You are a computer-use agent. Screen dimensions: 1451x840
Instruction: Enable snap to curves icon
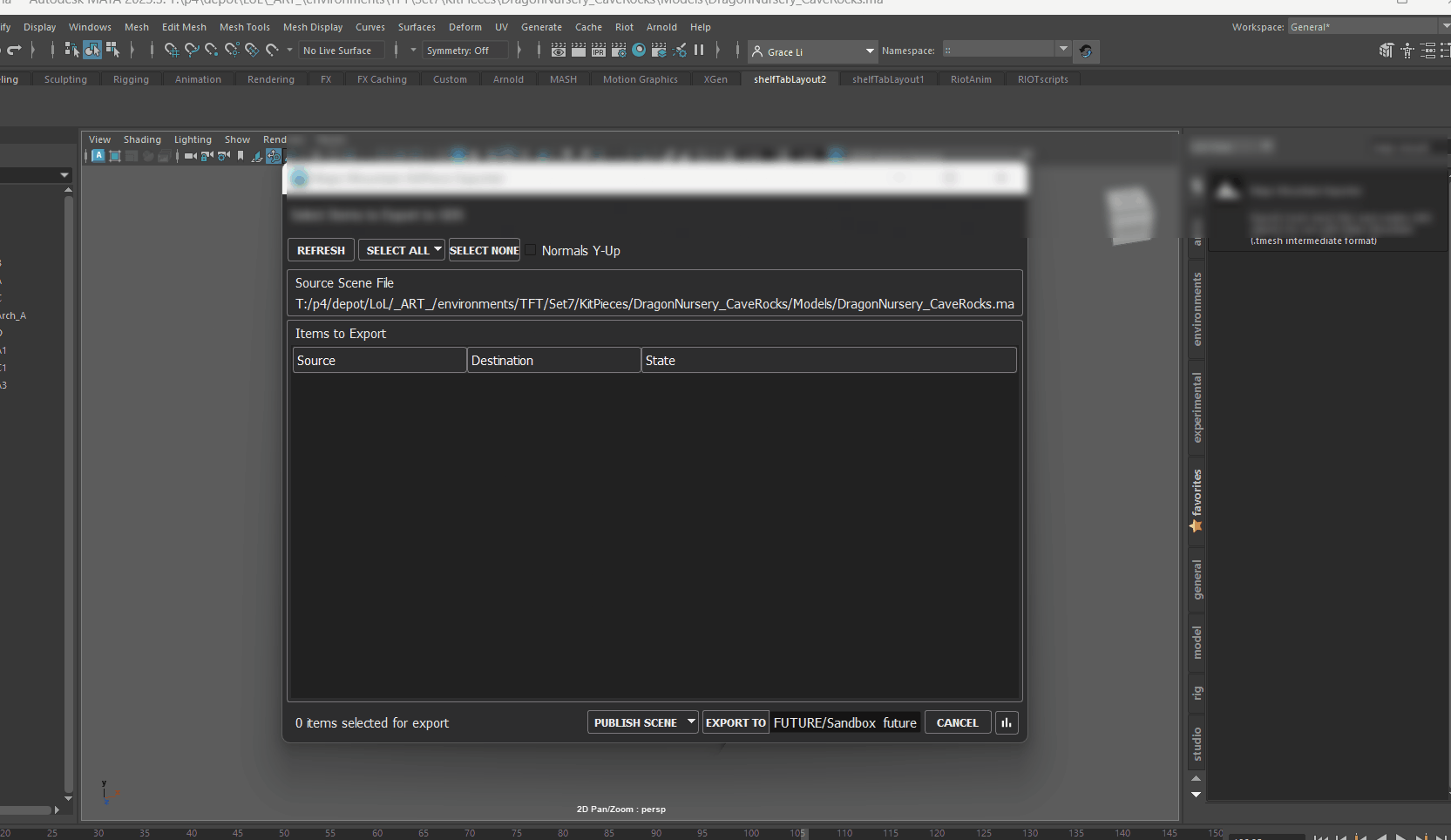pos(192,50)
